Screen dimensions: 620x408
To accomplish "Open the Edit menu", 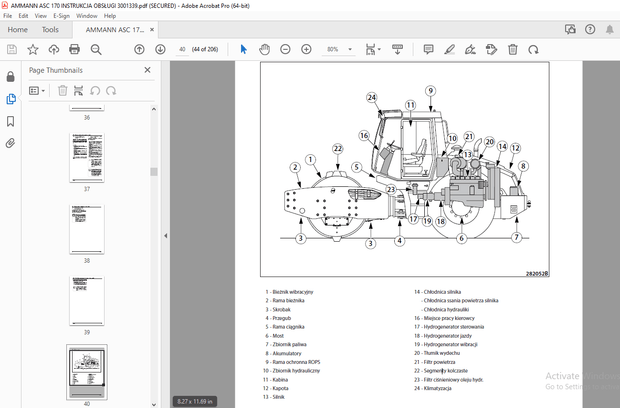I will point(23,16).
